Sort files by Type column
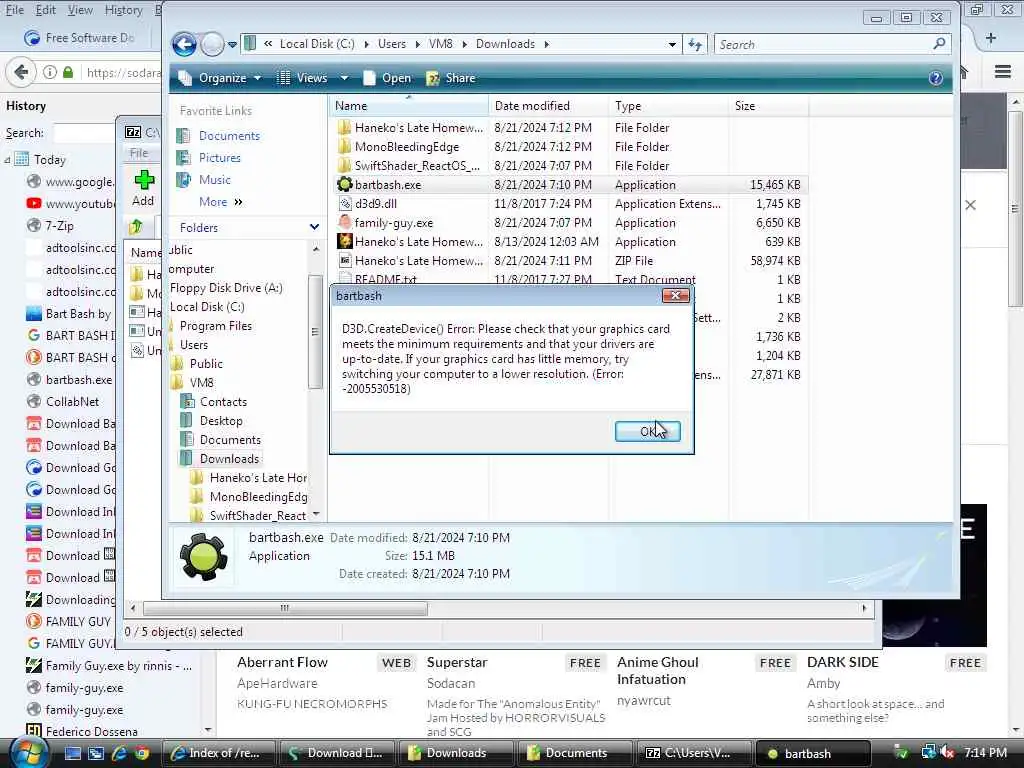 [x=669, y=106]
